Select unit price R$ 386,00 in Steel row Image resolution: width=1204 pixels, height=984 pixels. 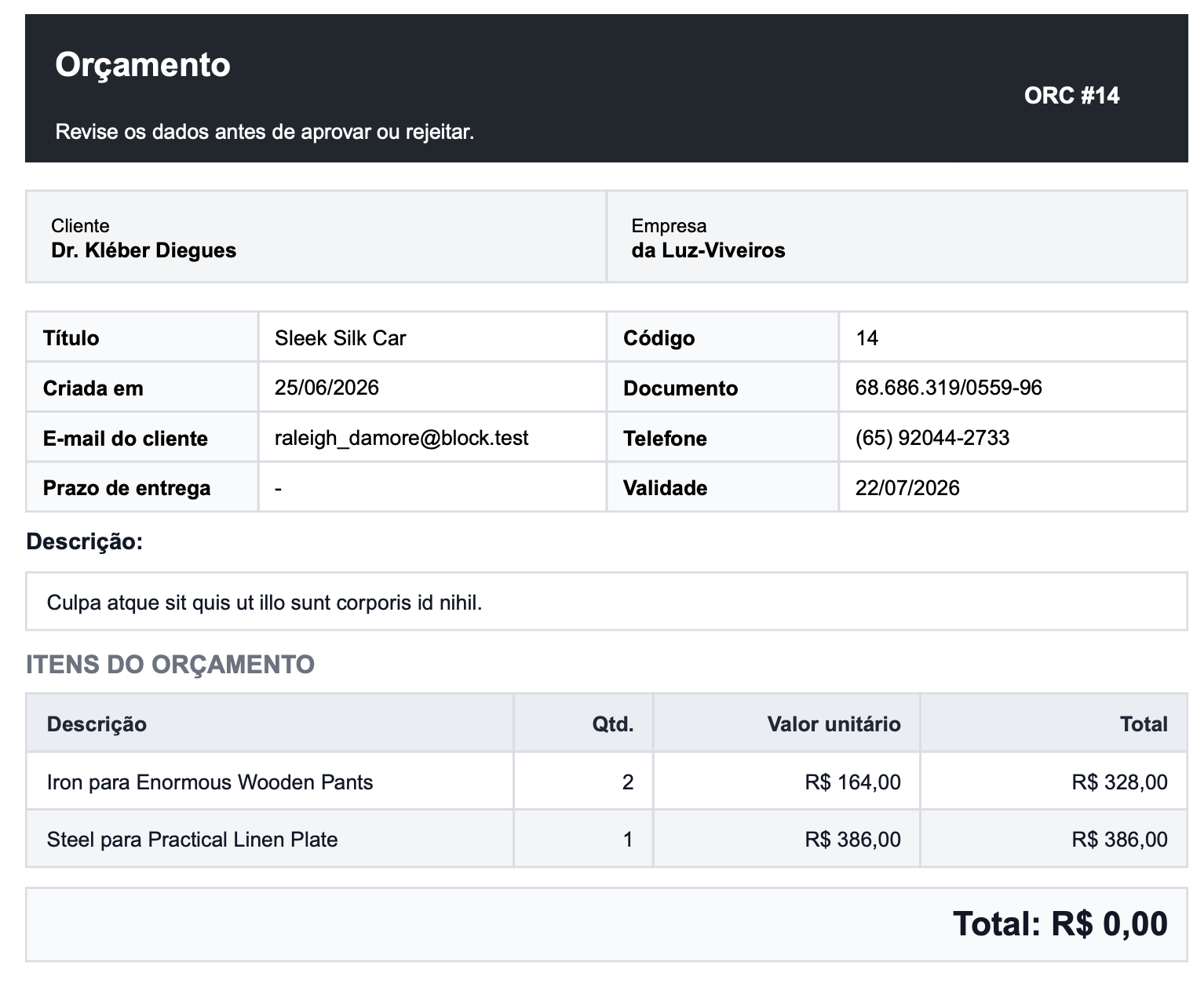coord(852,840)
